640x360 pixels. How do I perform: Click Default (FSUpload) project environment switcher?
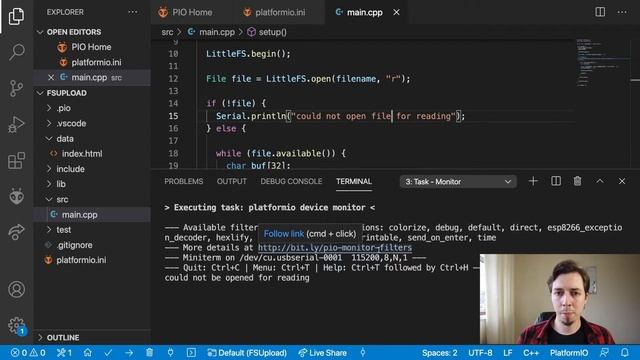(247, 353)
